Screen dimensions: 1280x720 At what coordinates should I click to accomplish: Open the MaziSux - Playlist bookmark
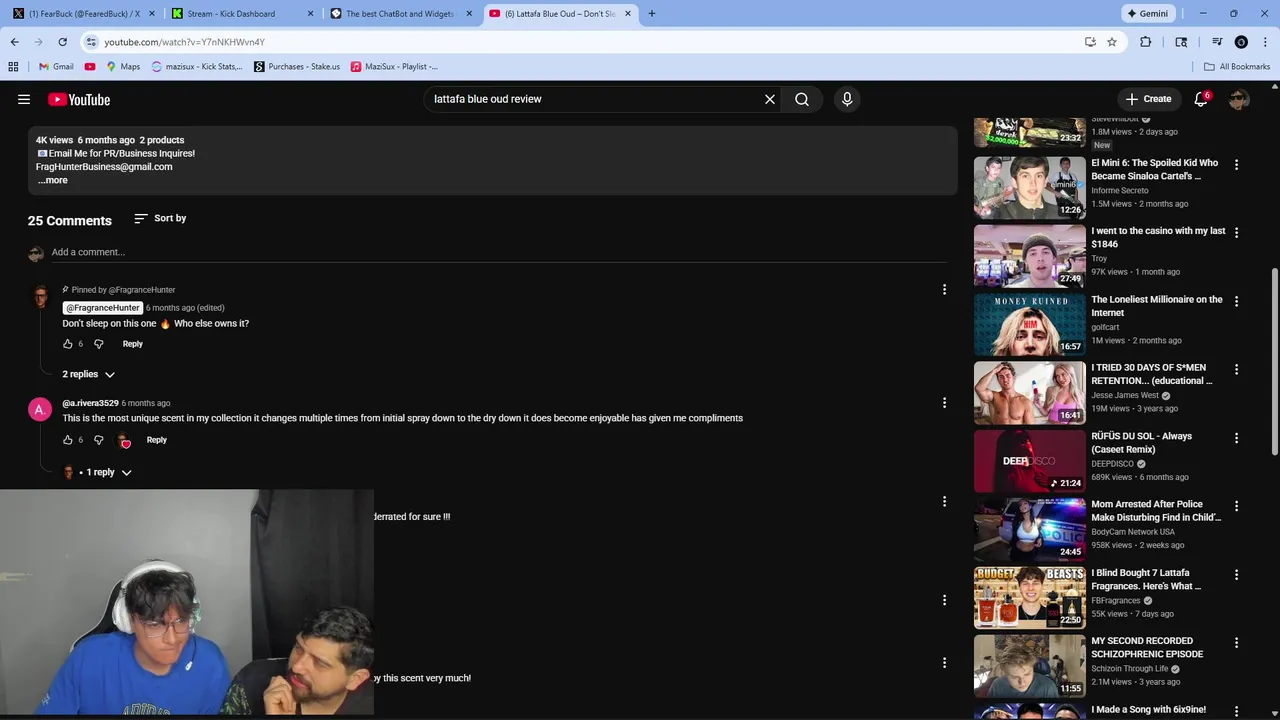point(394,67)
